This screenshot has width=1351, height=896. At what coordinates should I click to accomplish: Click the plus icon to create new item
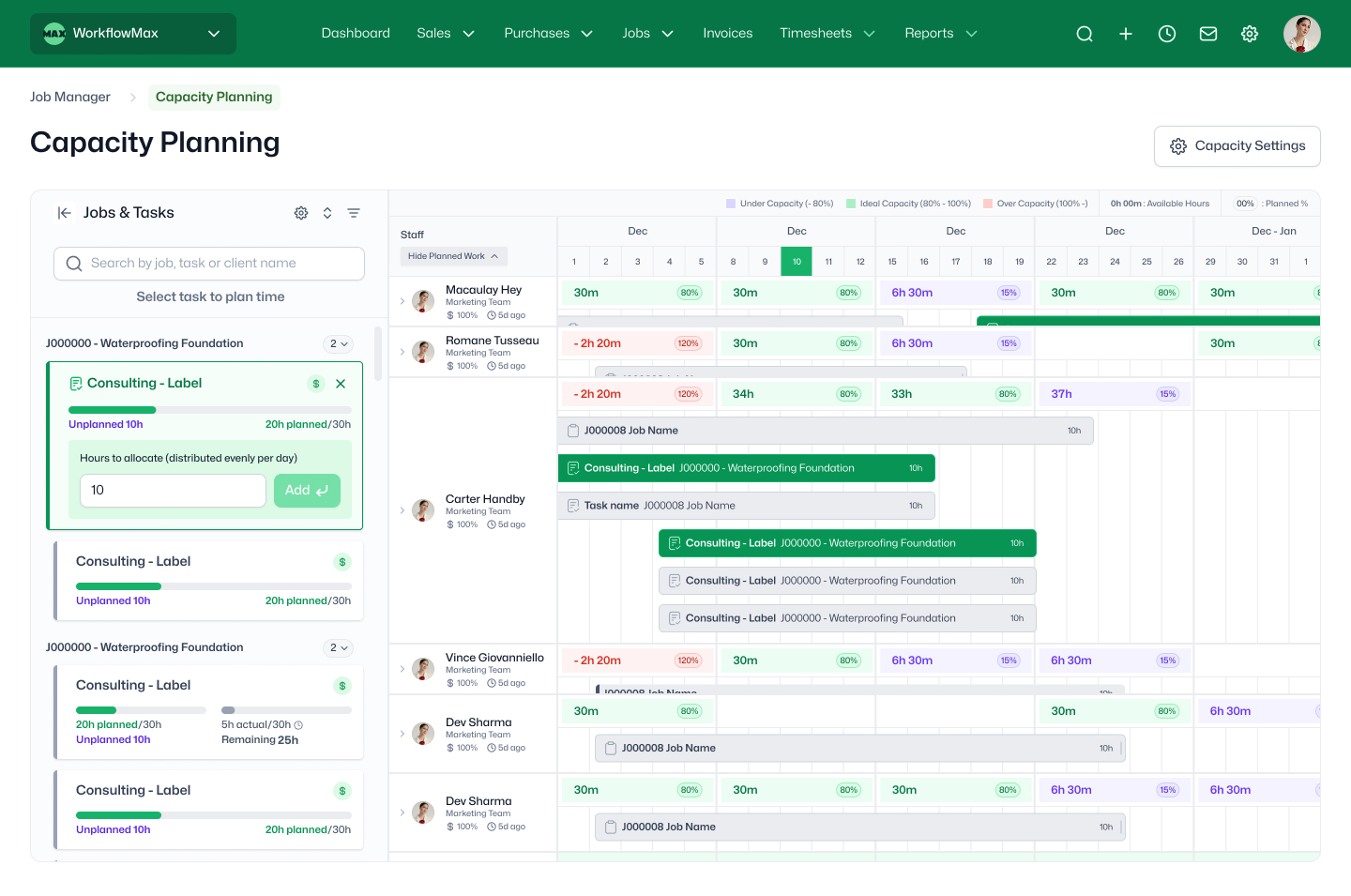tap(1126, 33)
